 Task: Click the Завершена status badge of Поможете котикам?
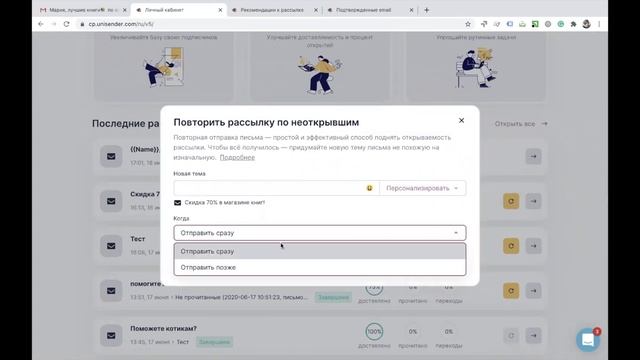coord(214,342)
